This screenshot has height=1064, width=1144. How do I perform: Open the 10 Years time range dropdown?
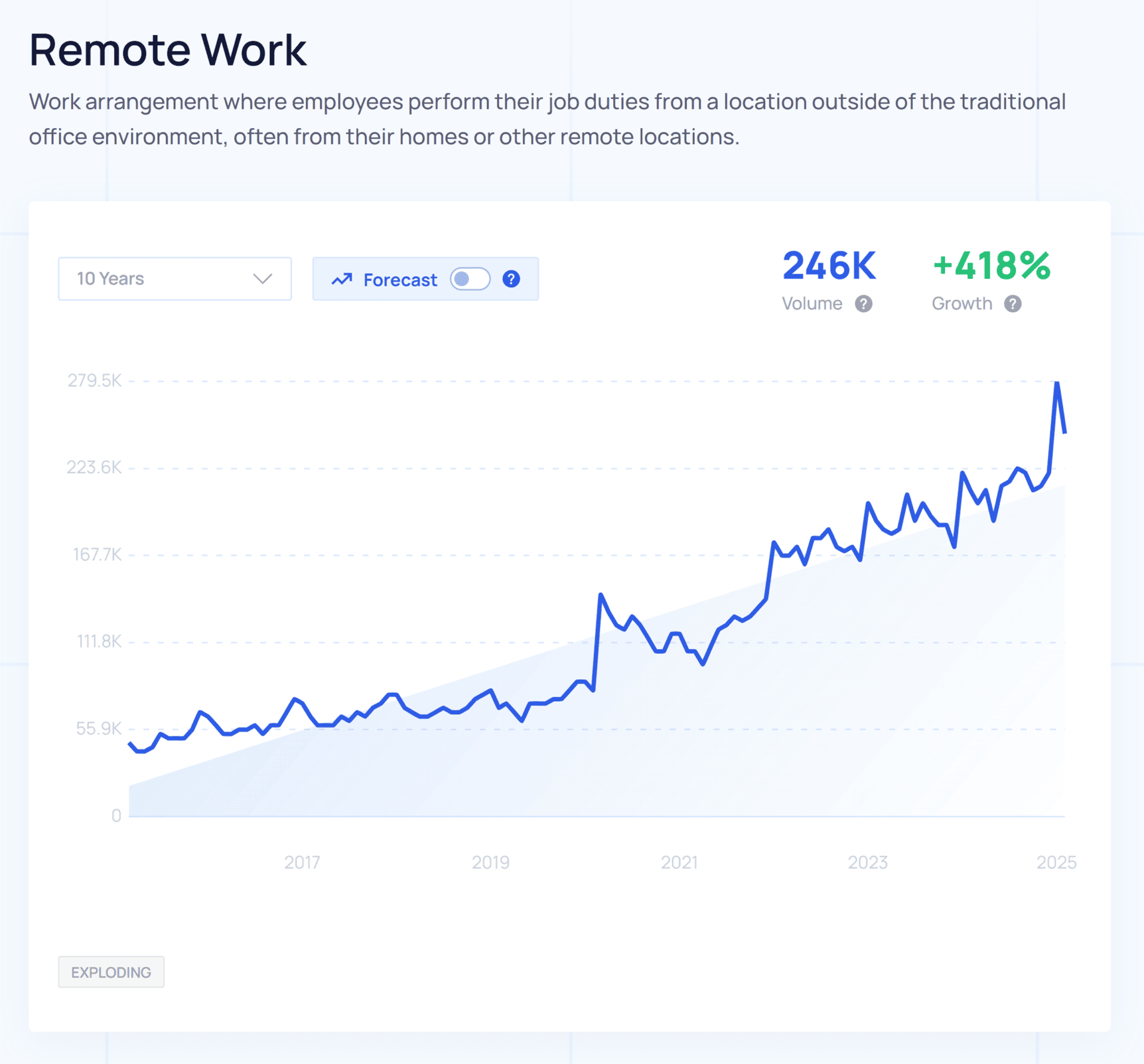point(175,279)
